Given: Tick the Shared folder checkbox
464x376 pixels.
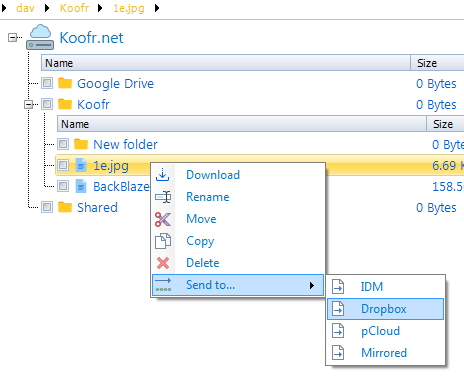Looking at the screenshot, I should coord(47,207).
